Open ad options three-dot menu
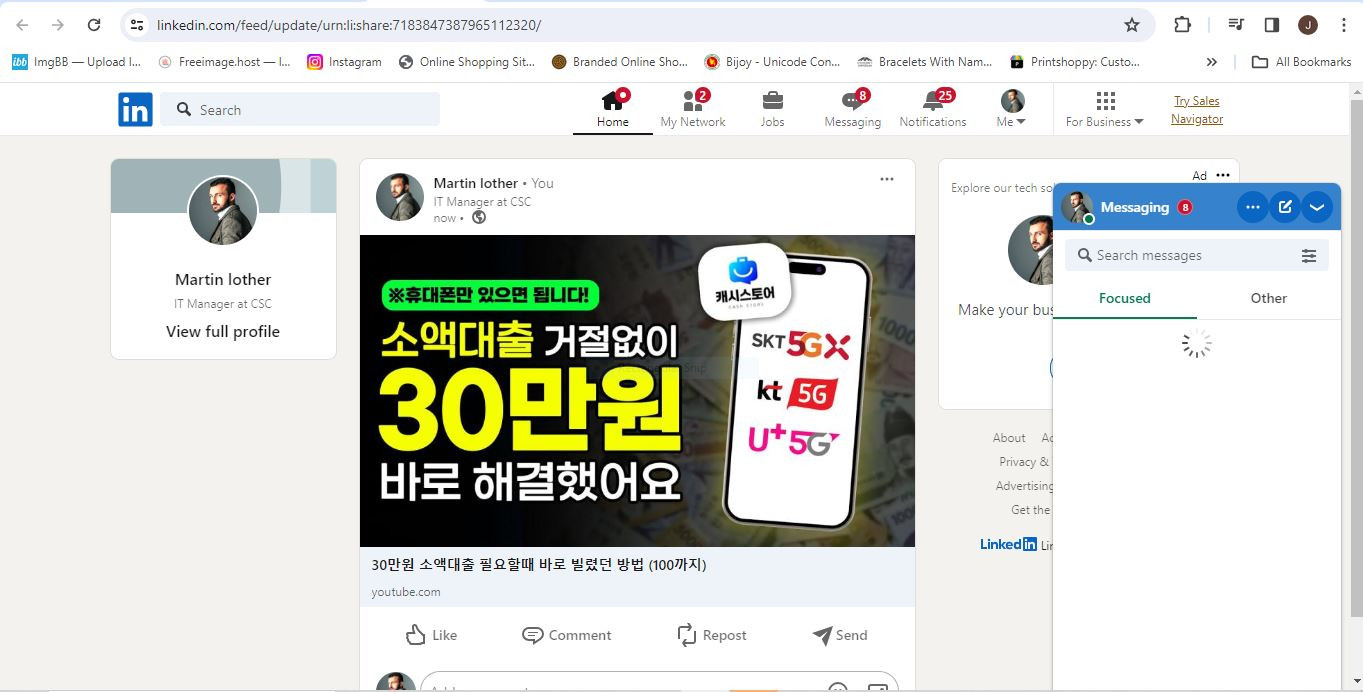 (x=1223, y=175)
